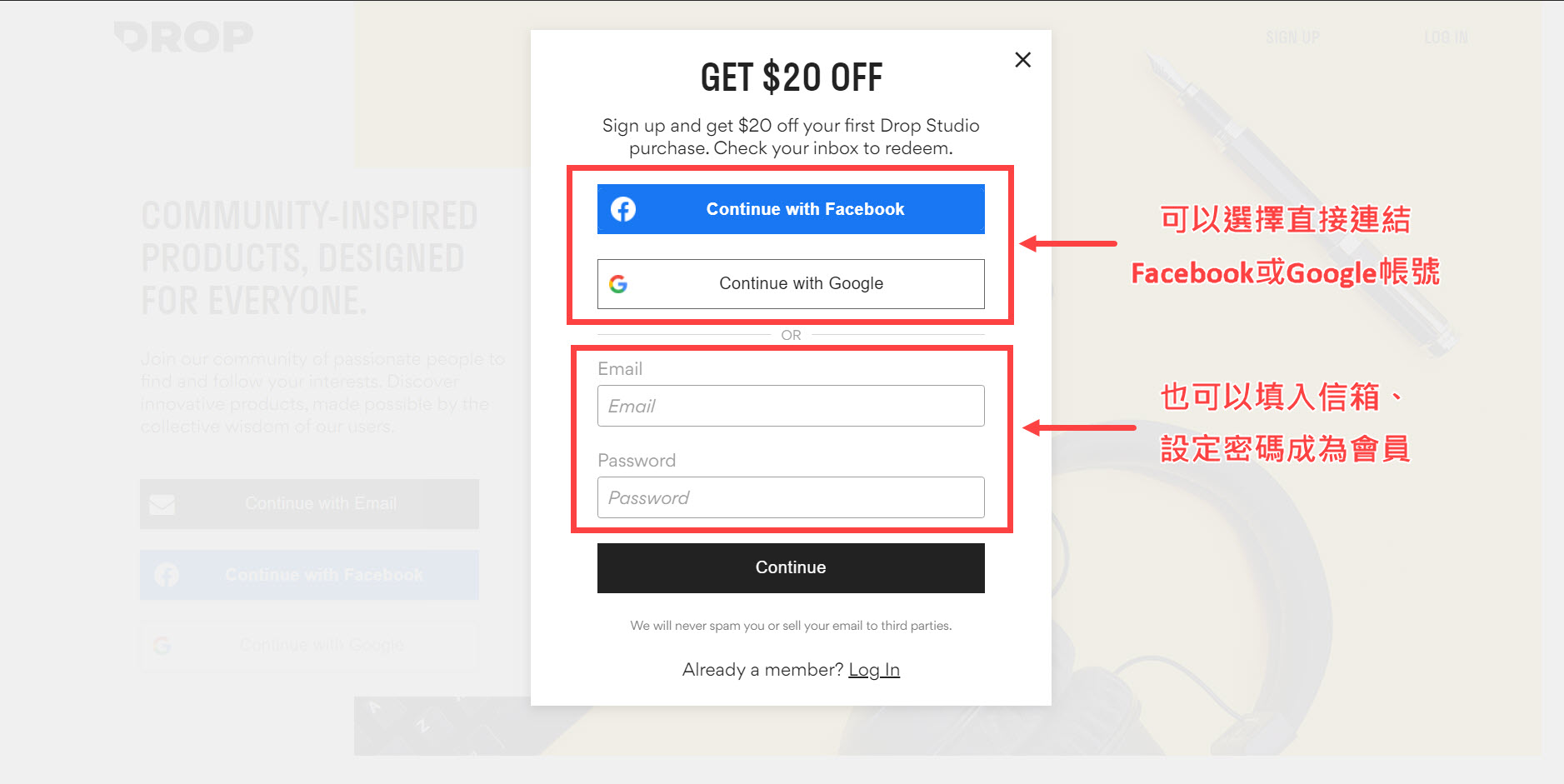Submit the form with black Continue button
Image resolution: width=1564 pixels, height=784 pixels.
791,568
